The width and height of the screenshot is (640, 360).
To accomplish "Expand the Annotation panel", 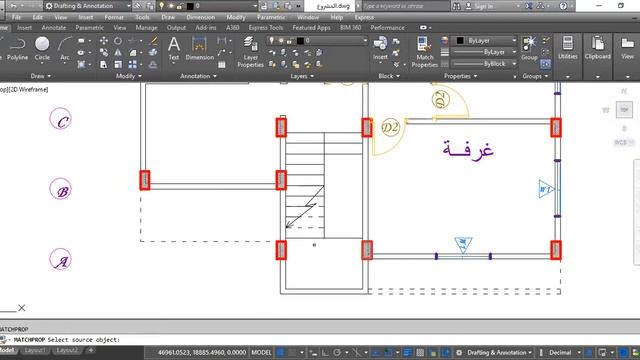I will tap(198, 76).
